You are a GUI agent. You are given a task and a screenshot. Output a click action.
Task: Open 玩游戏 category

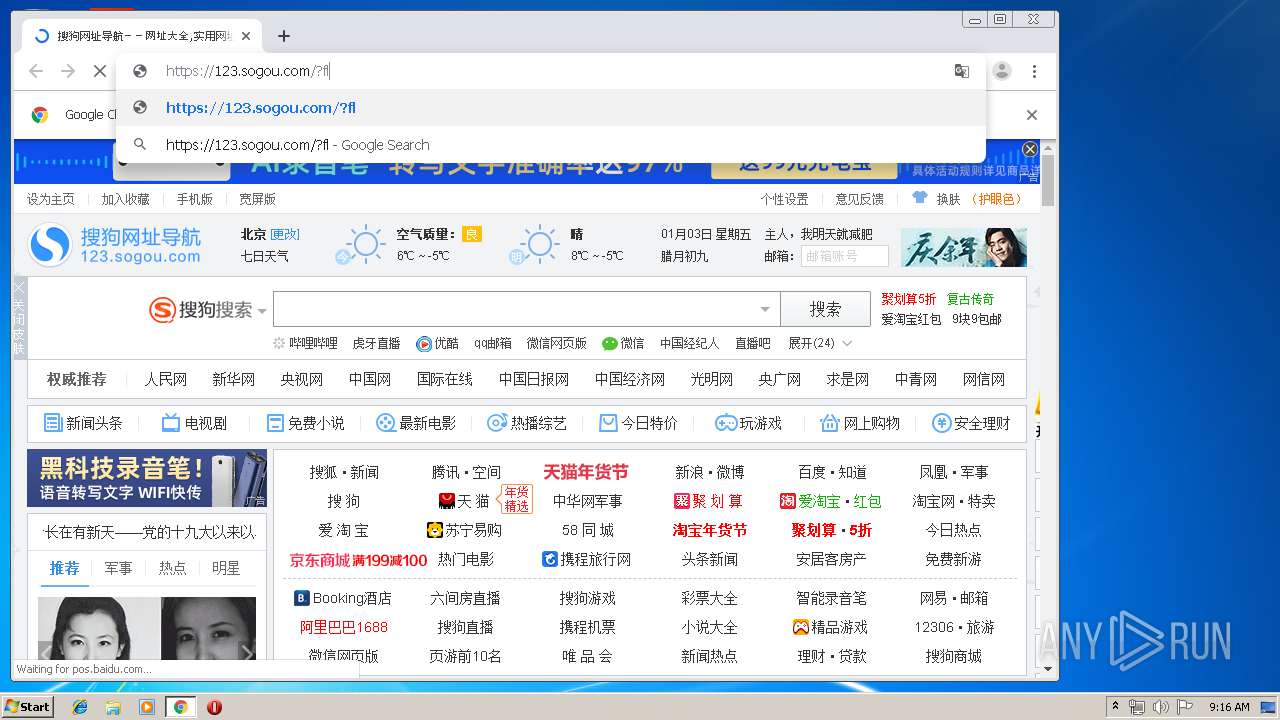[748, 423]
